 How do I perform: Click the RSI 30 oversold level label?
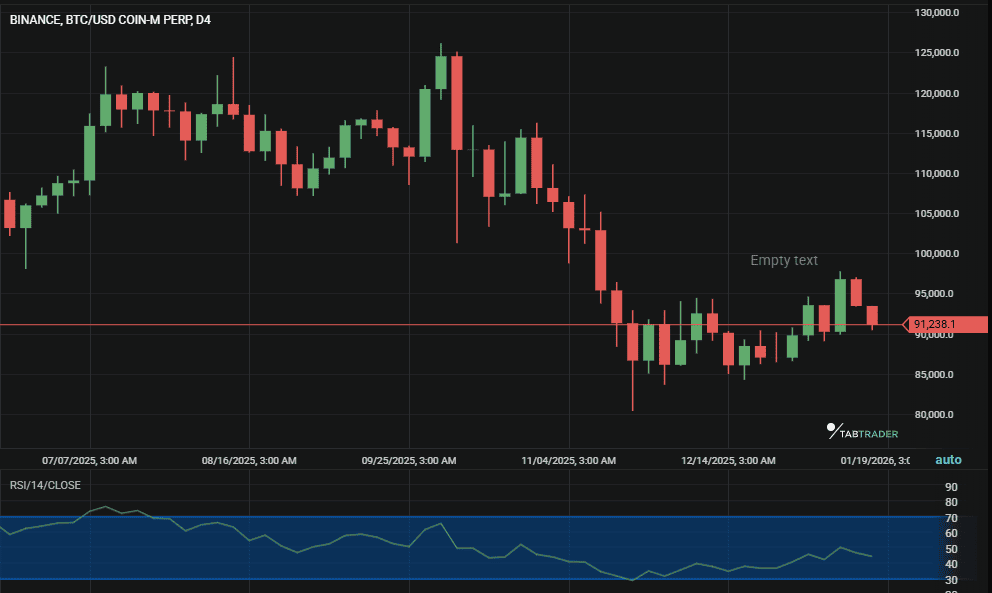point(951,580)
